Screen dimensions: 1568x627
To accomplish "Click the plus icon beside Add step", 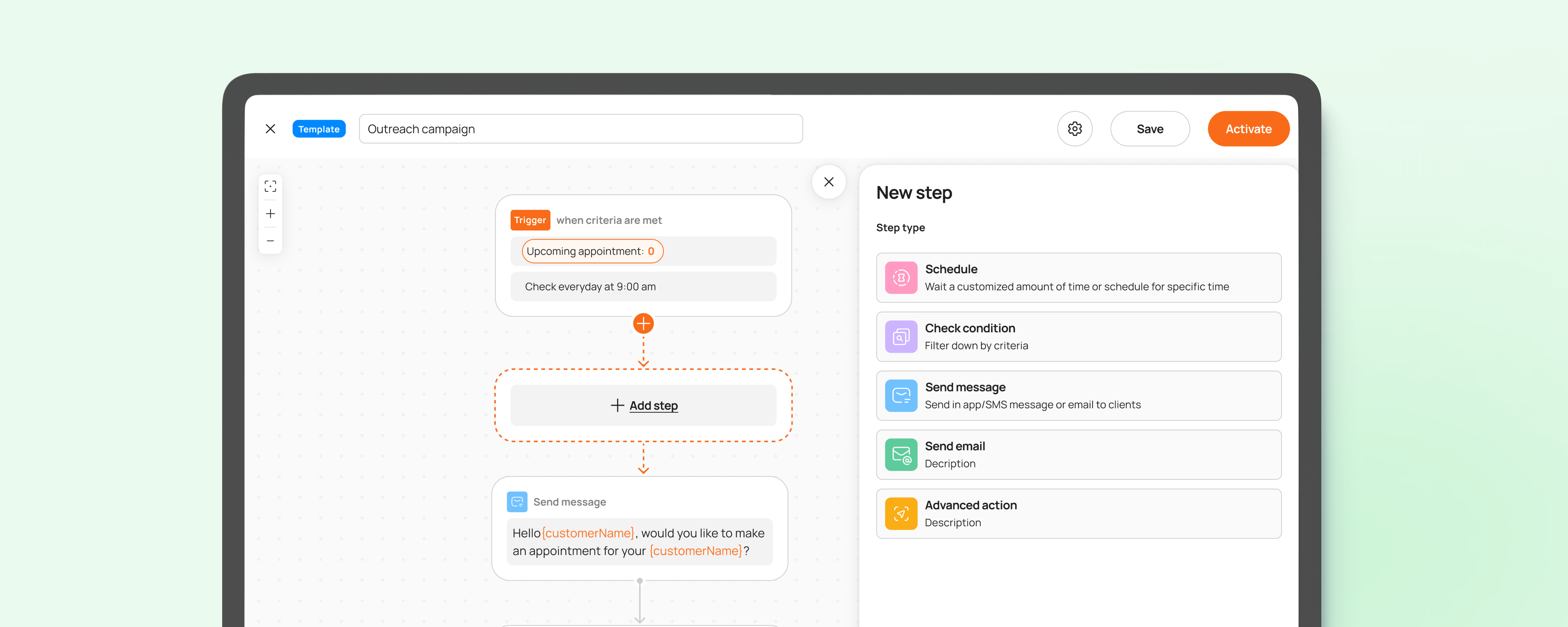I will pyautogui.click(x=617, y=405).
